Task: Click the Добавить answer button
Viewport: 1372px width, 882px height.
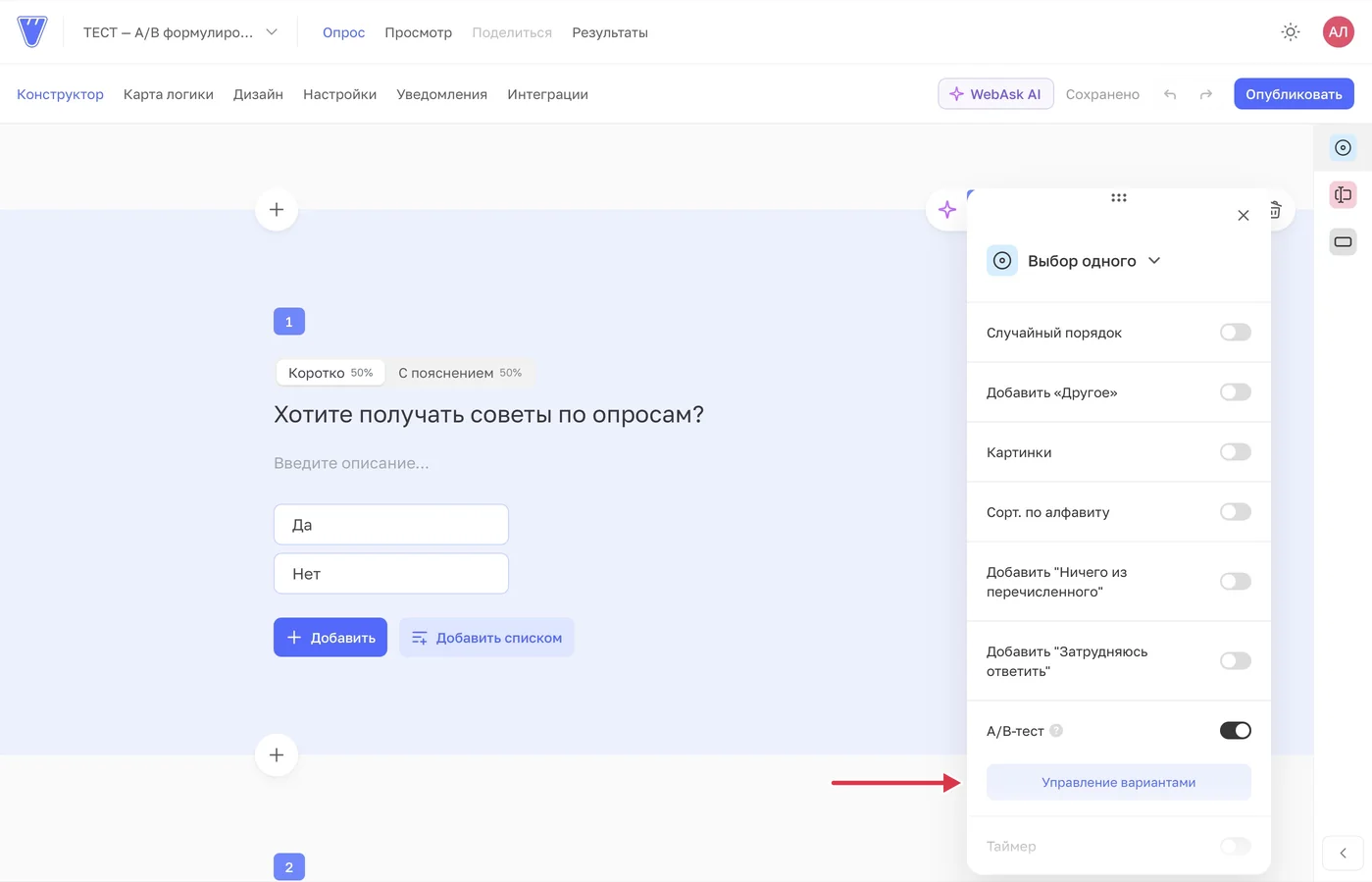Action: point(330,638)
